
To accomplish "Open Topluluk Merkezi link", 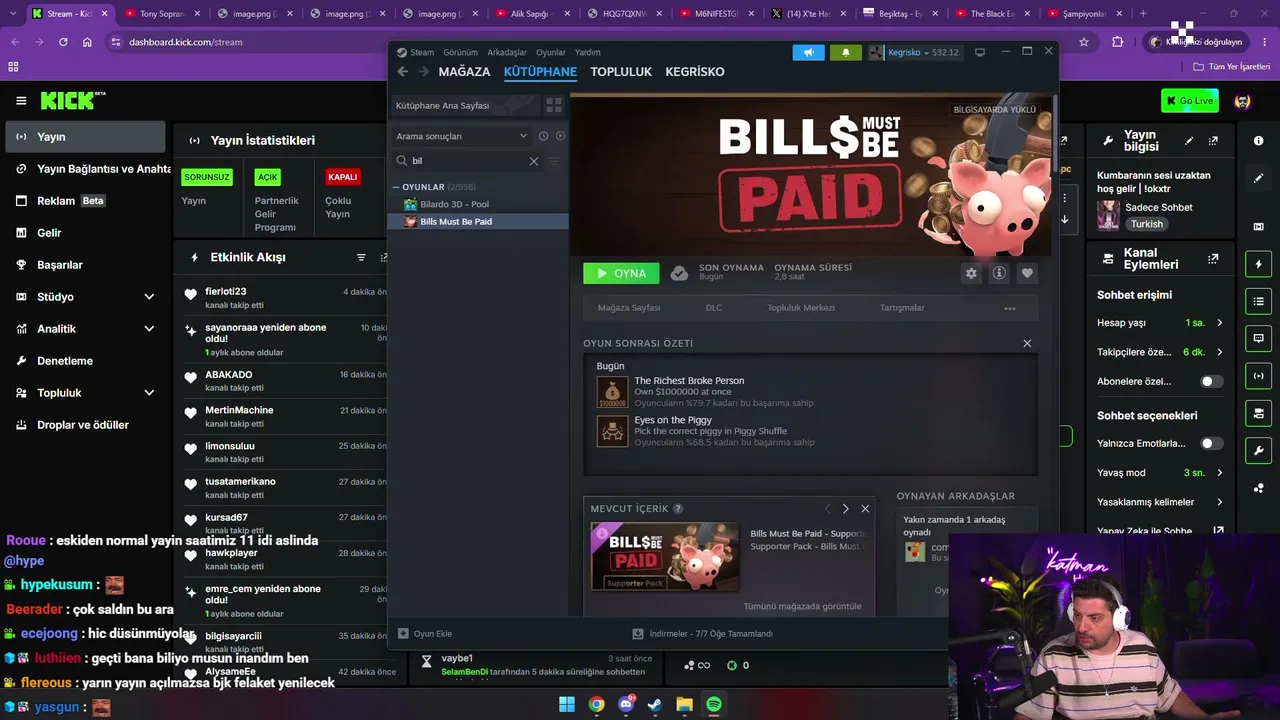I will [x=801, y=308].
